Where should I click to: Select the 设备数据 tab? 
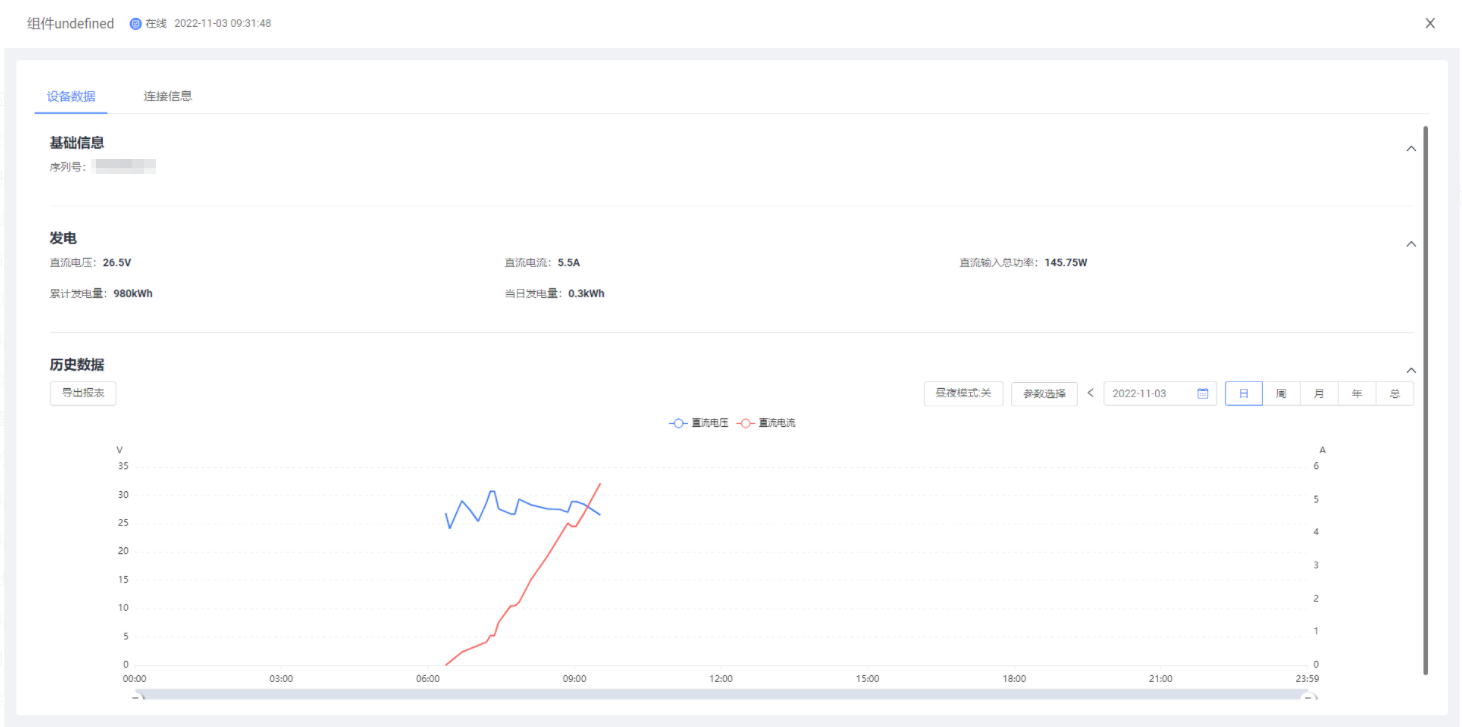click(x=71, y=97)
